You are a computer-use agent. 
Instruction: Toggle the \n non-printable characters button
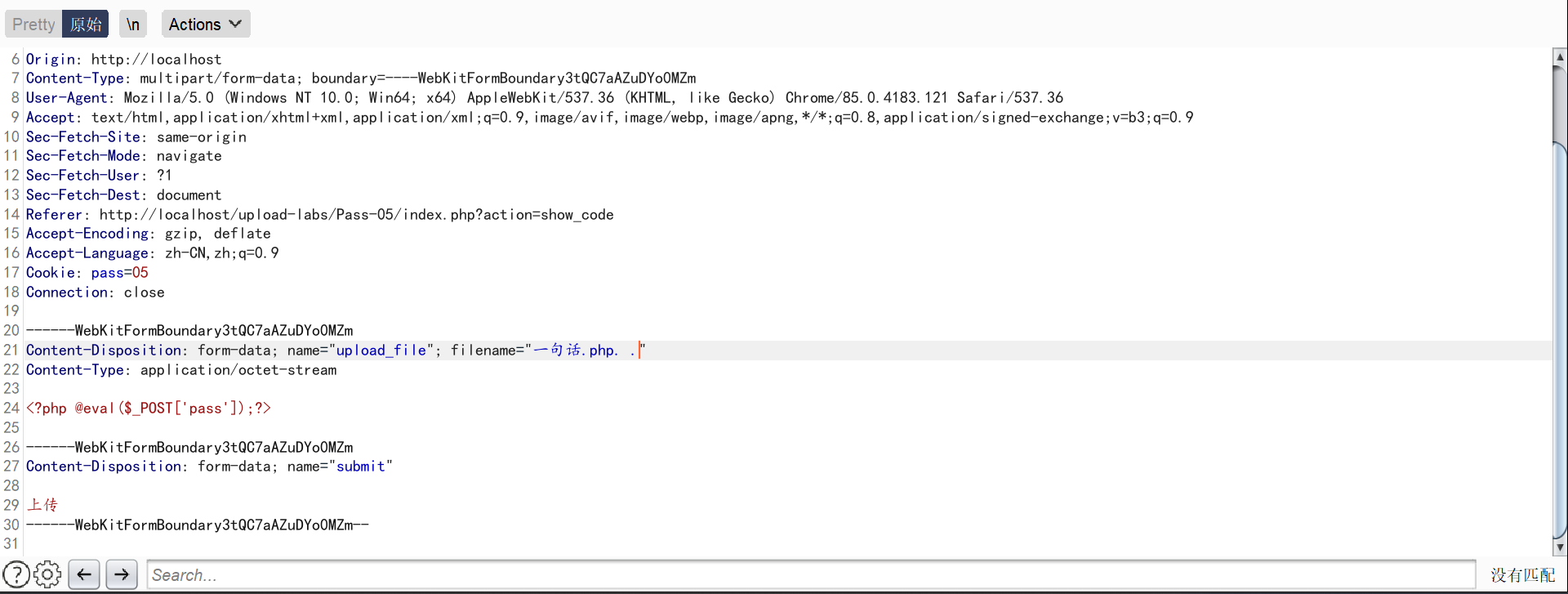coord(133,25)
